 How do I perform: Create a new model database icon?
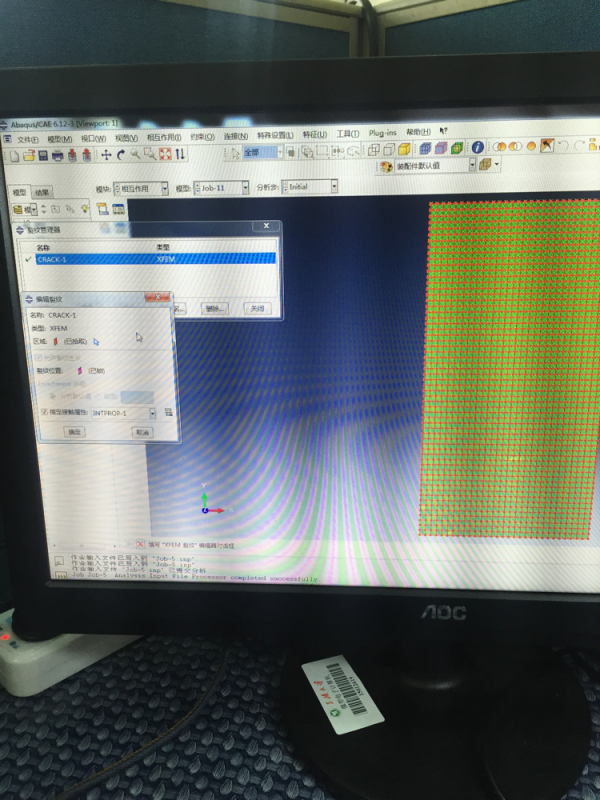tap(15, 156)
